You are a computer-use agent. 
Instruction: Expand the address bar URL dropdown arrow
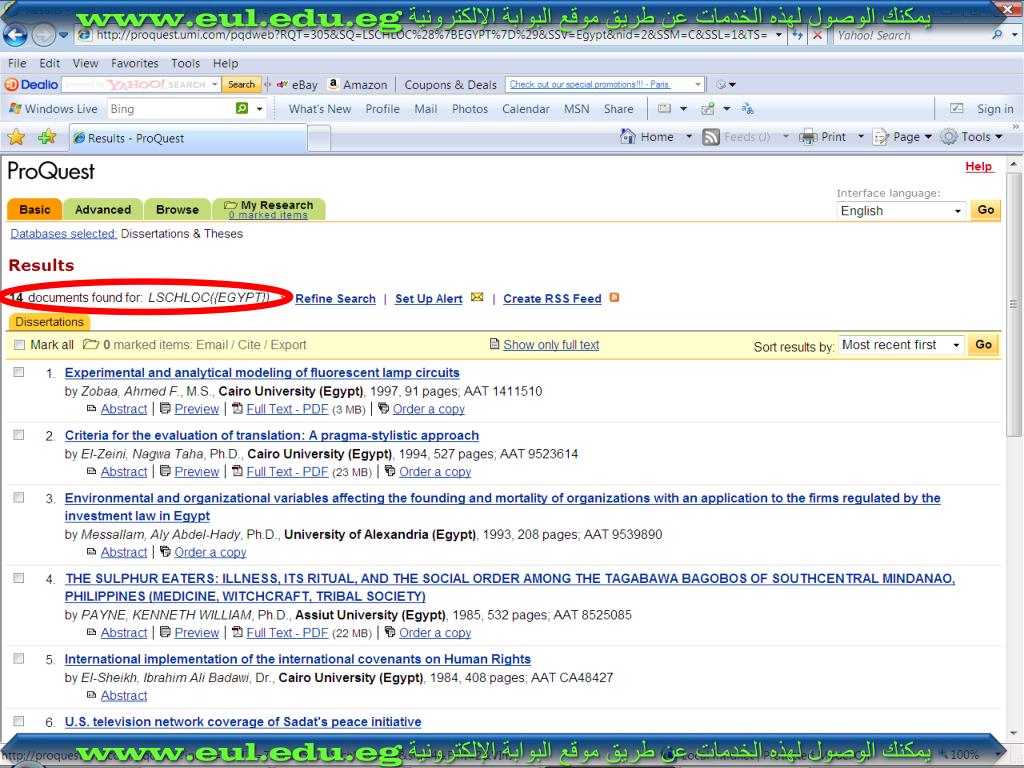pyautogui.click(x=778, y=35)
